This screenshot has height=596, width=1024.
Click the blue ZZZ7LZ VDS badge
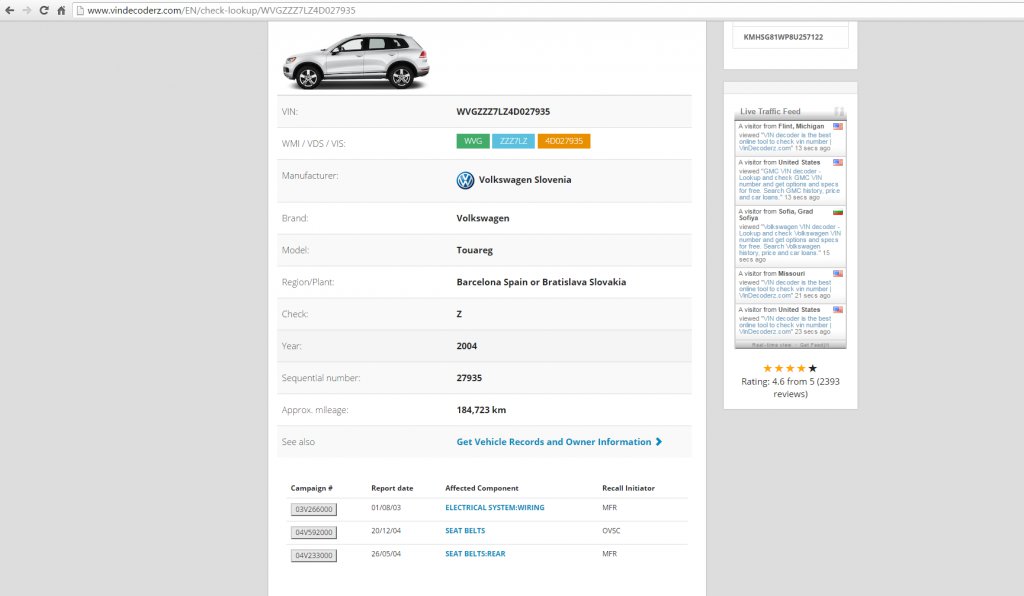tap(513, 141)
